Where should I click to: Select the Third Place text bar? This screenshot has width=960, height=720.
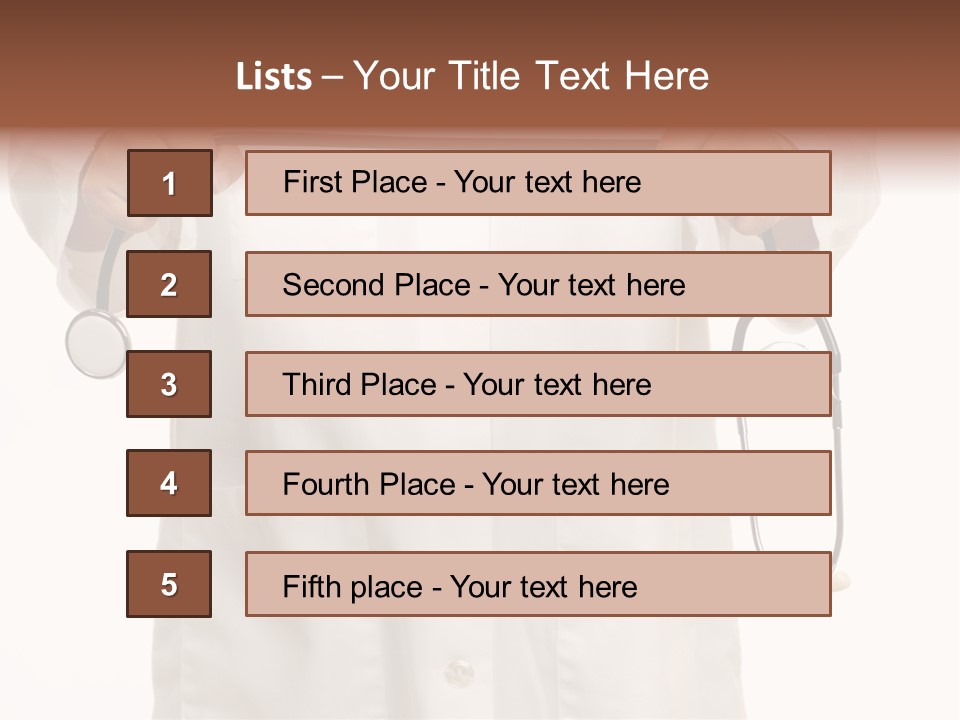[x=538, y=384]
